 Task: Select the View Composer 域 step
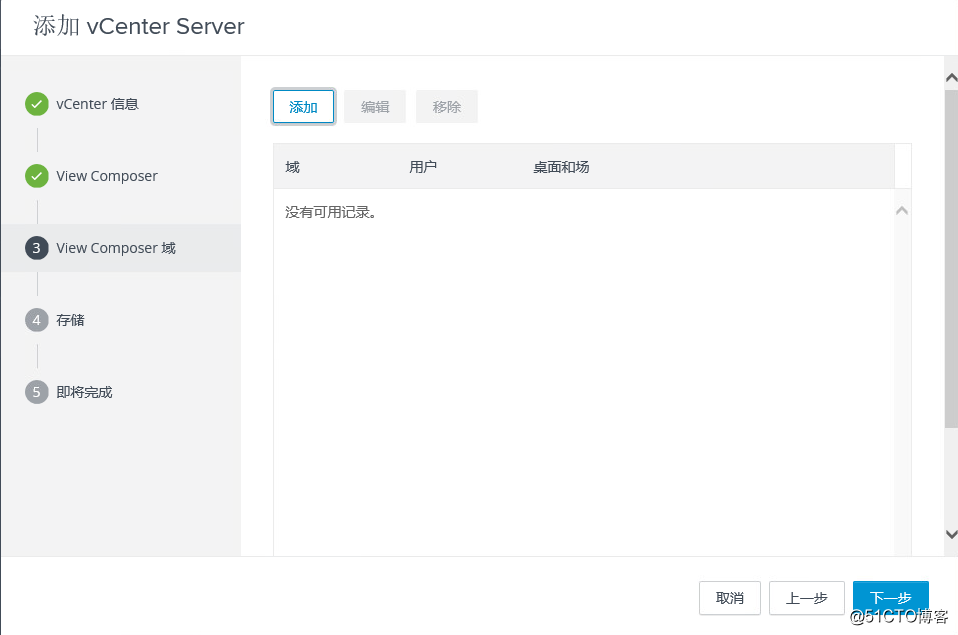click(x=121, y=248)
